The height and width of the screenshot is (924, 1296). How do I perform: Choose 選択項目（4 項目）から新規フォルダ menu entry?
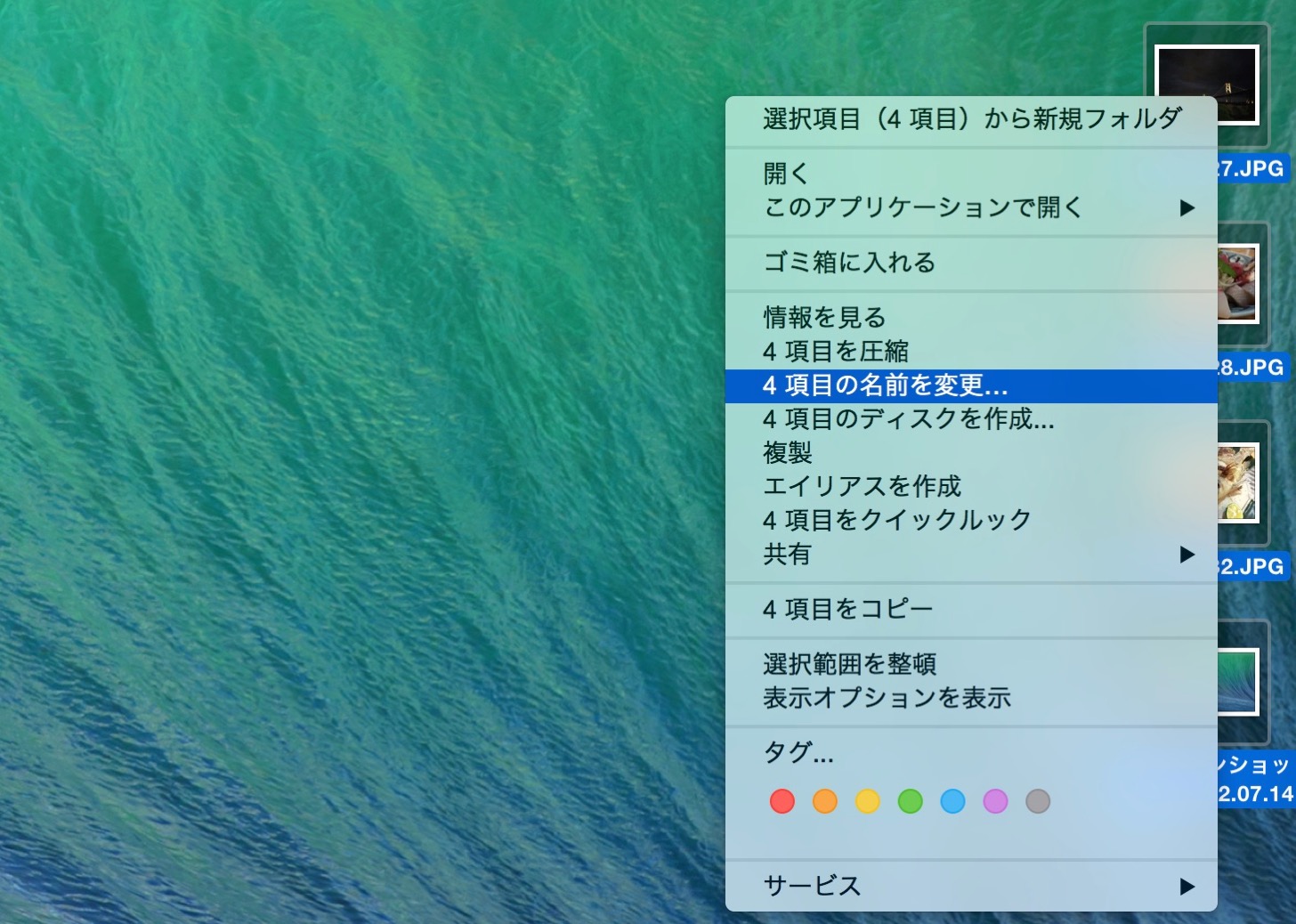tap(971, 118)
